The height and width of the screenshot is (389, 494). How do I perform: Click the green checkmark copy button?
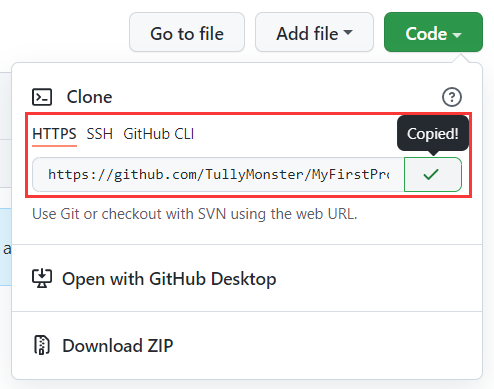click(x=433, y=174)
